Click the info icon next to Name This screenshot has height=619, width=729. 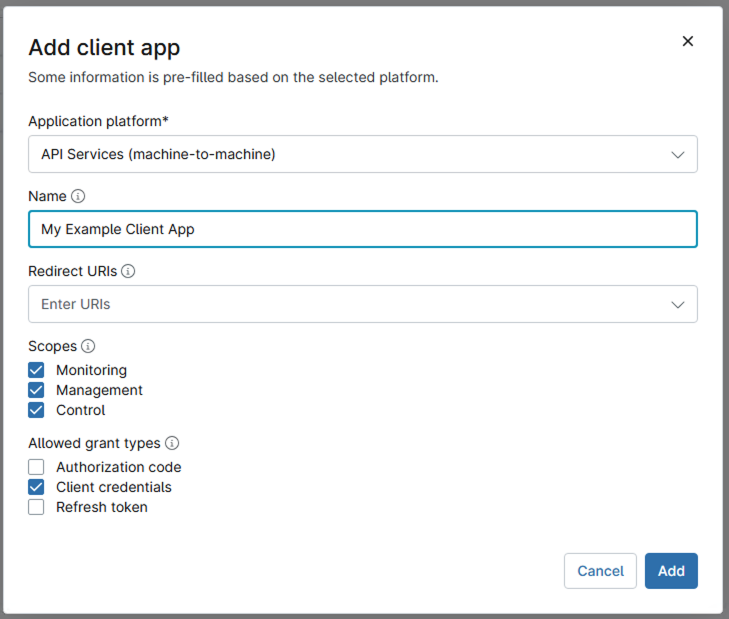[78, 196]
